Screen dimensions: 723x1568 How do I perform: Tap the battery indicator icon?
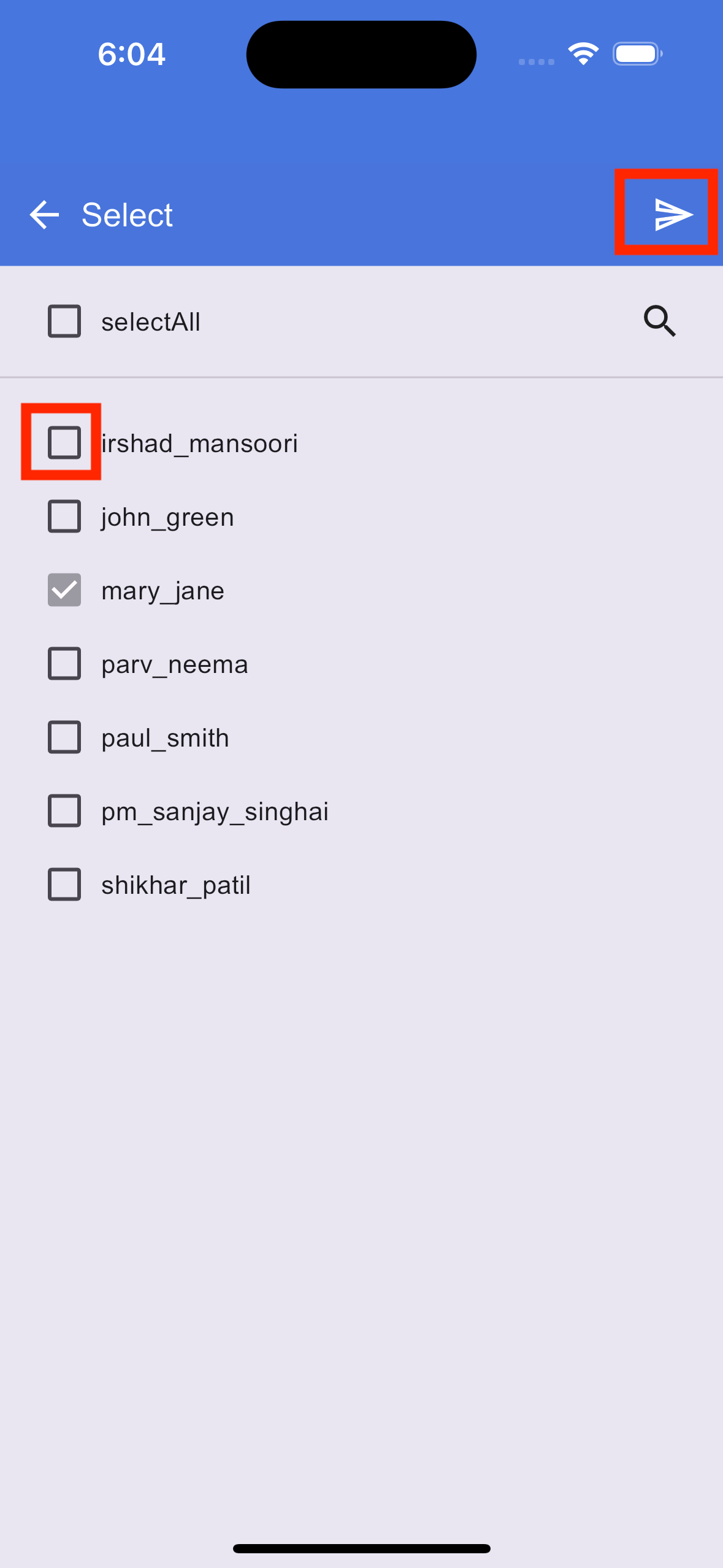(638, 54)
